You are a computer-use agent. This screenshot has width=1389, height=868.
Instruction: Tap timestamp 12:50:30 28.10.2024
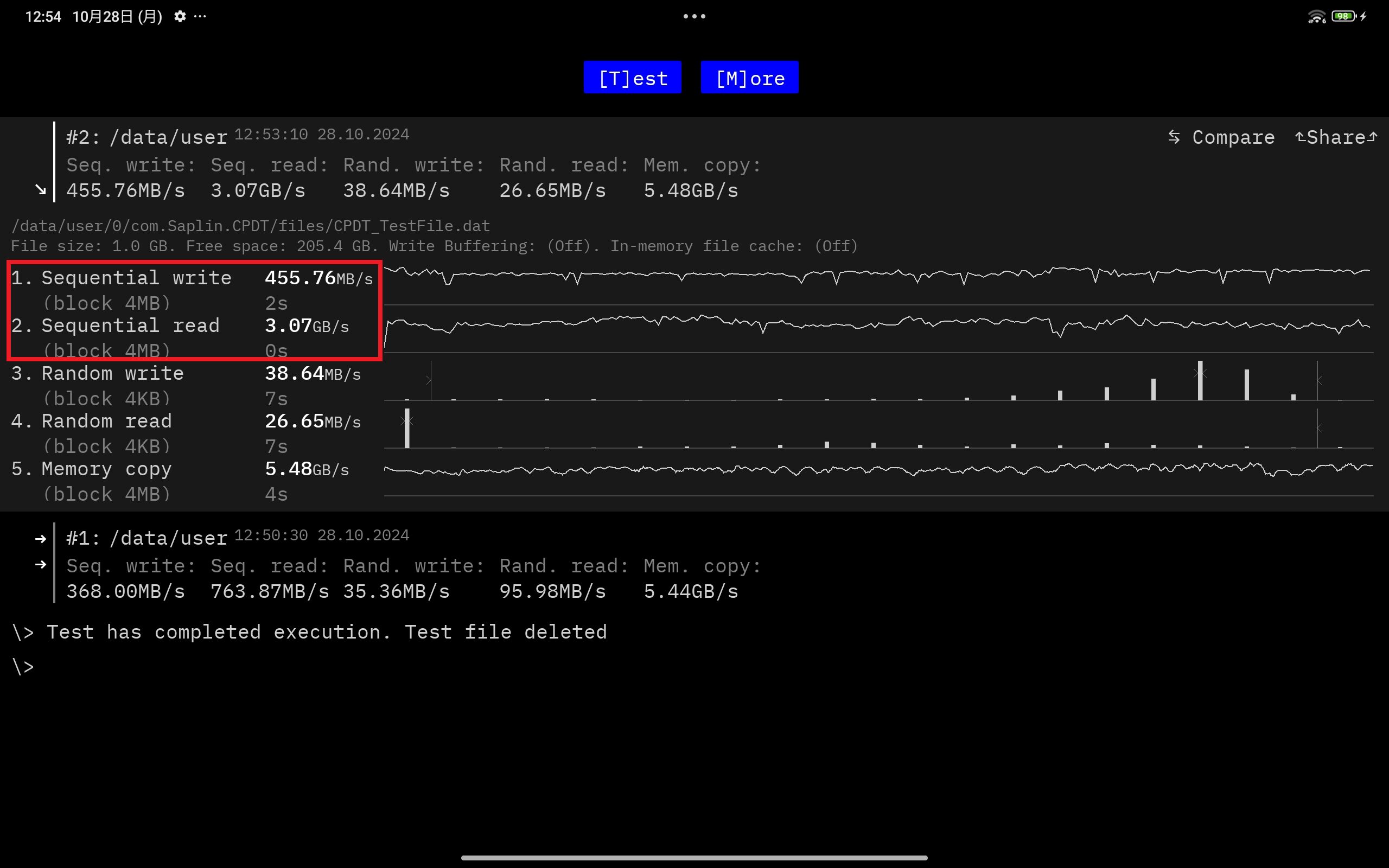pos(321,535)
